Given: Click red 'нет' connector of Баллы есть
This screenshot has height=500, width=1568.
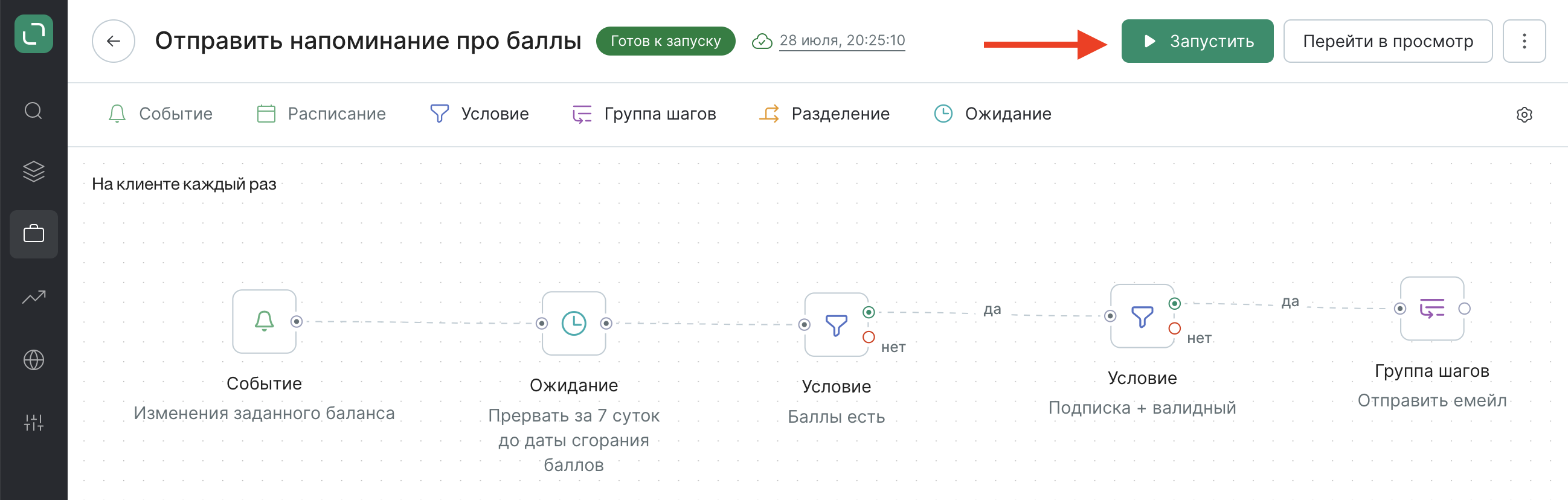Looking at the screenshot, I should (x=869, y=337).
